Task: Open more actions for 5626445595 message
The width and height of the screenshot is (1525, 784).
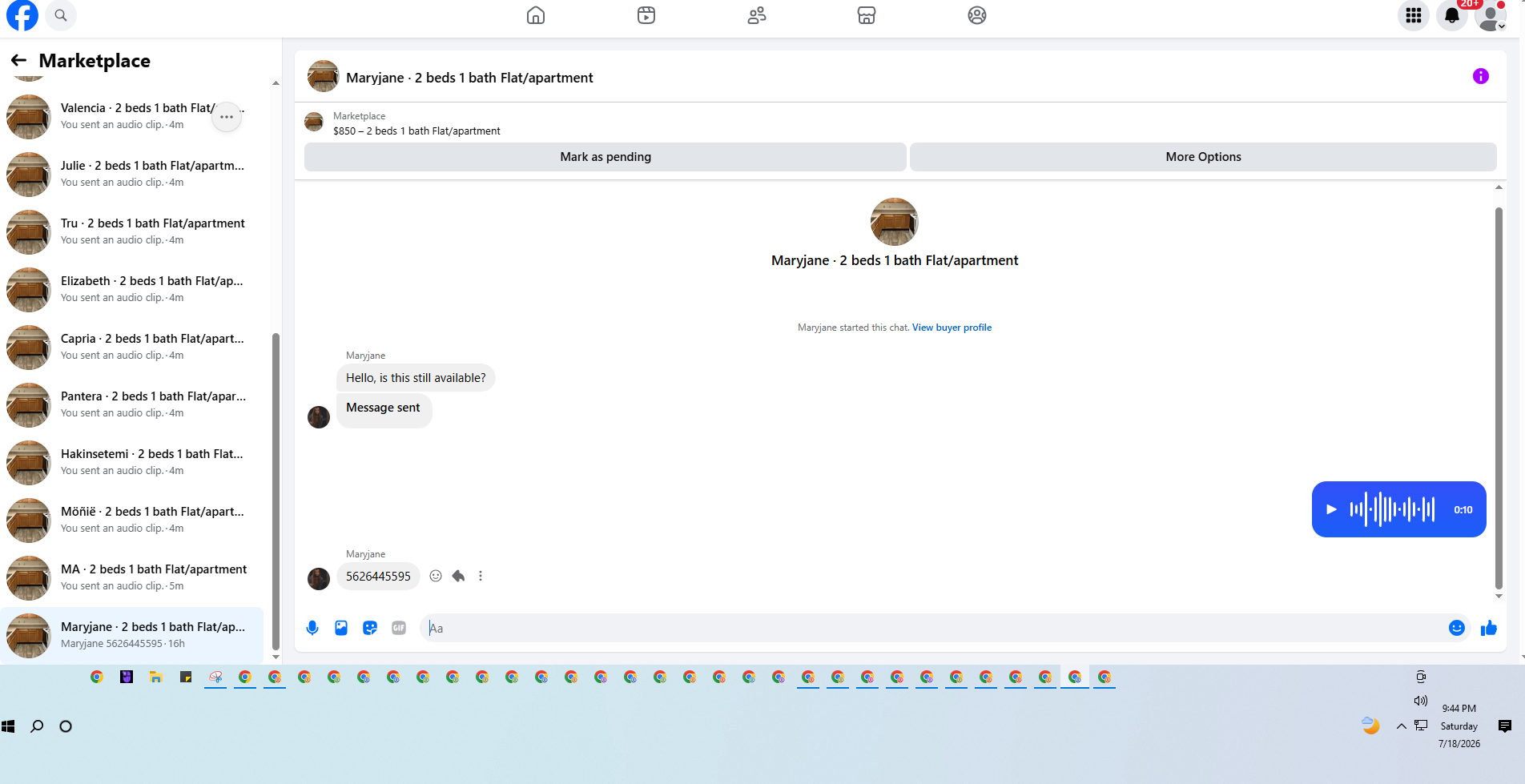Action: (x=481, y=576)
